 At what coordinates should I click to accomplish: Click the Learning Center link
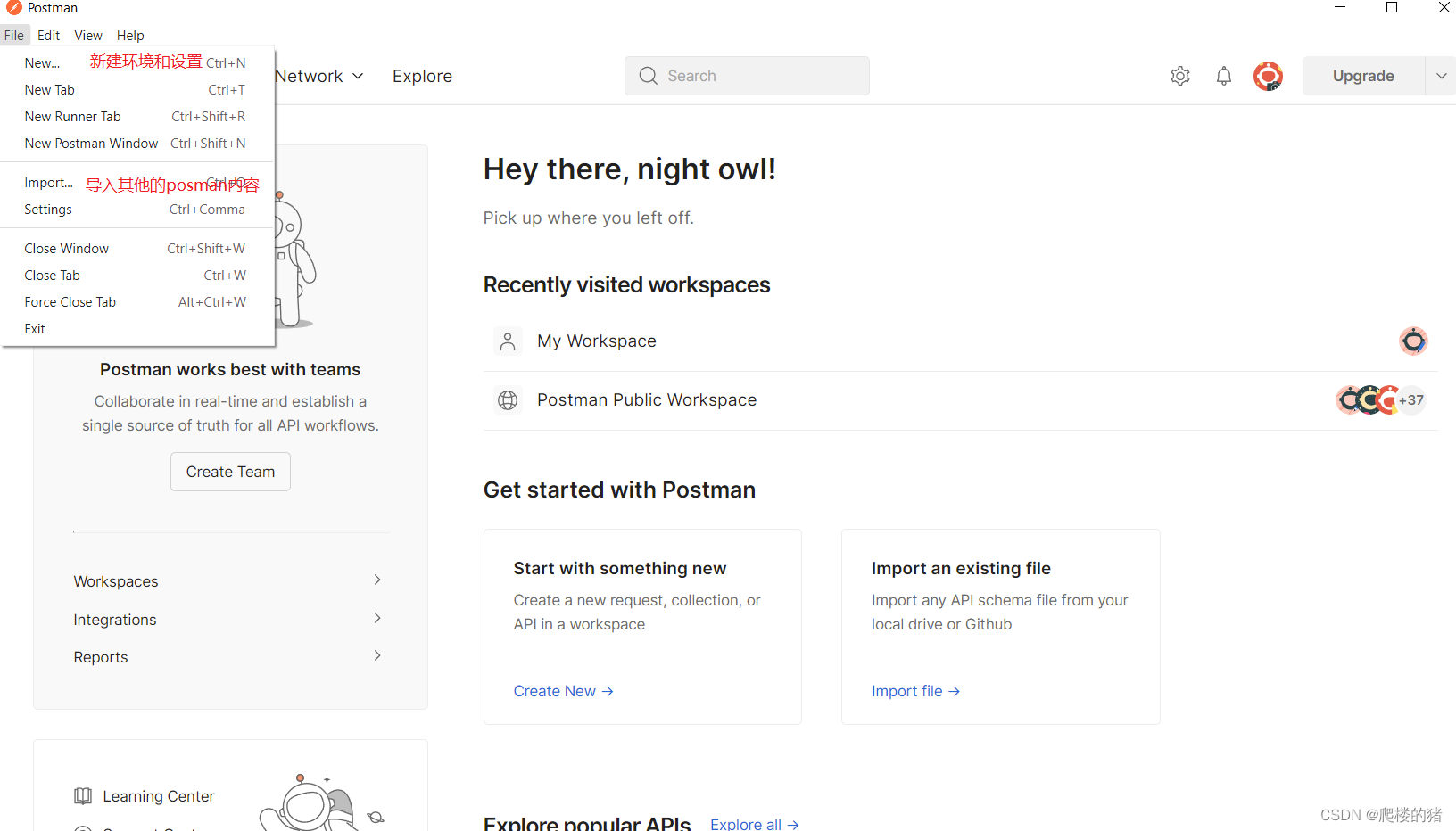158,796
